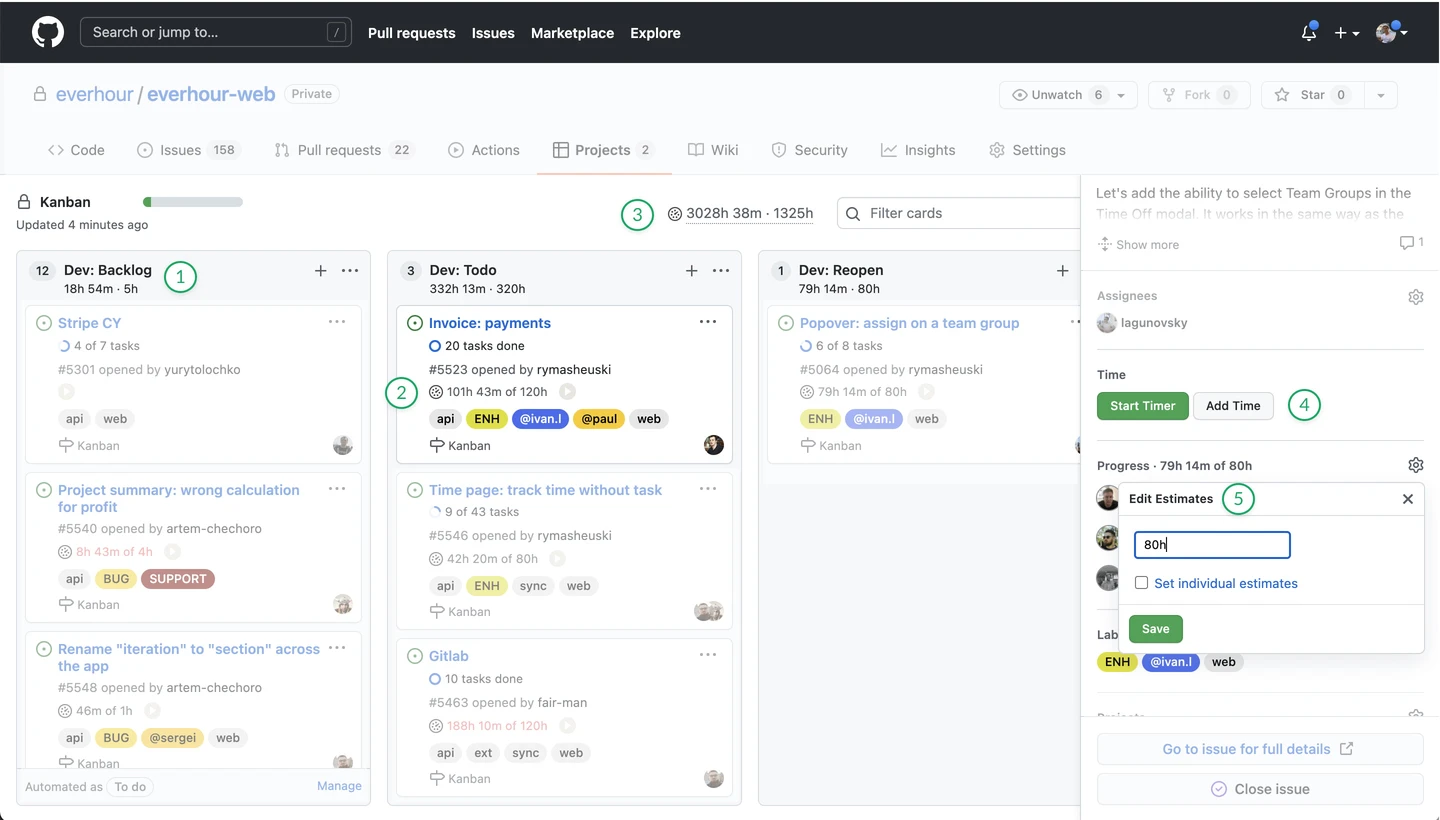Open the Dev: Todo column menu
This screenshot has width=1440, height=820.
[721, 271]
